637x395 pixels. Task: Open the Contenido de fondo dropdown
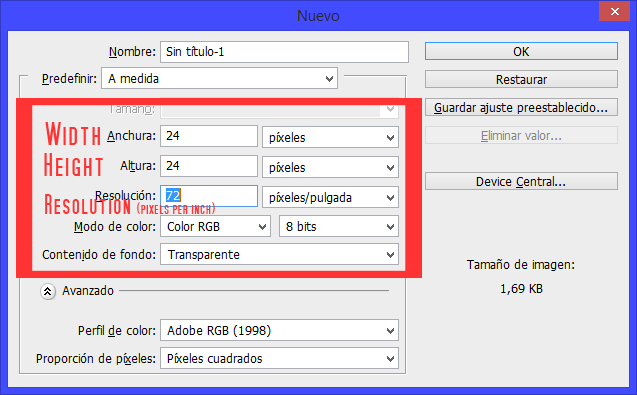(279, 254)
